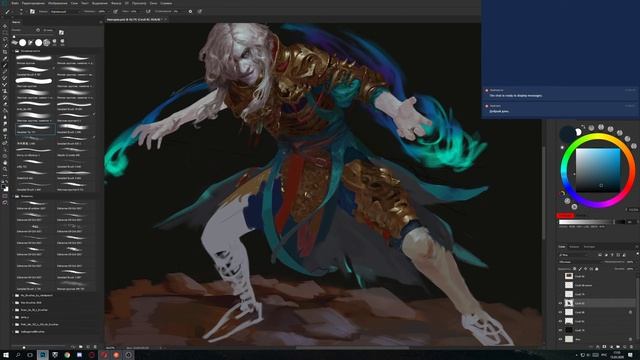Open the brush tool preset icon in options bar
This screenshot has height=360, width=640.
pos(7,11)
